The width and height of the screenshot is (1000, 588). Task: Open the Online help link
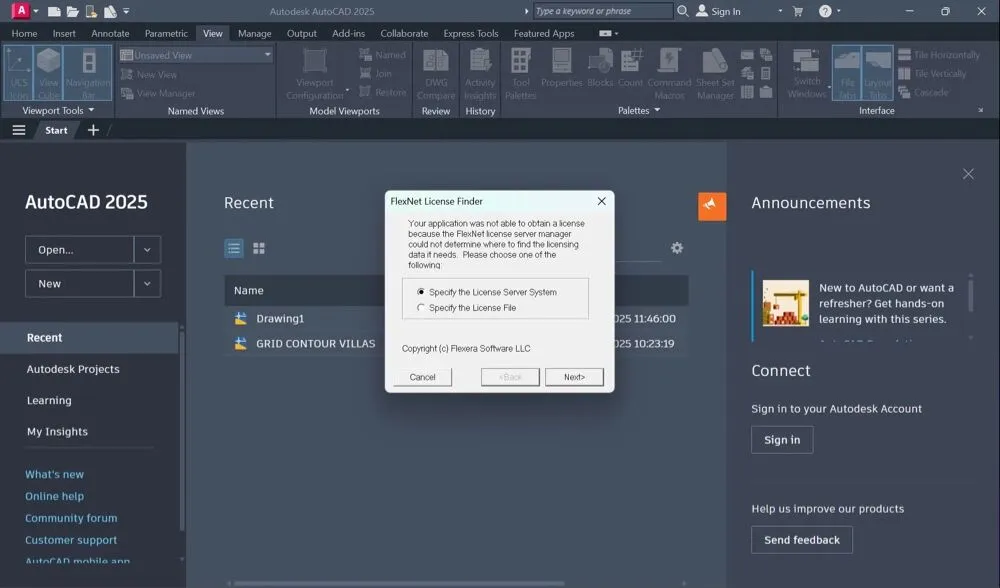pos(54,496)
